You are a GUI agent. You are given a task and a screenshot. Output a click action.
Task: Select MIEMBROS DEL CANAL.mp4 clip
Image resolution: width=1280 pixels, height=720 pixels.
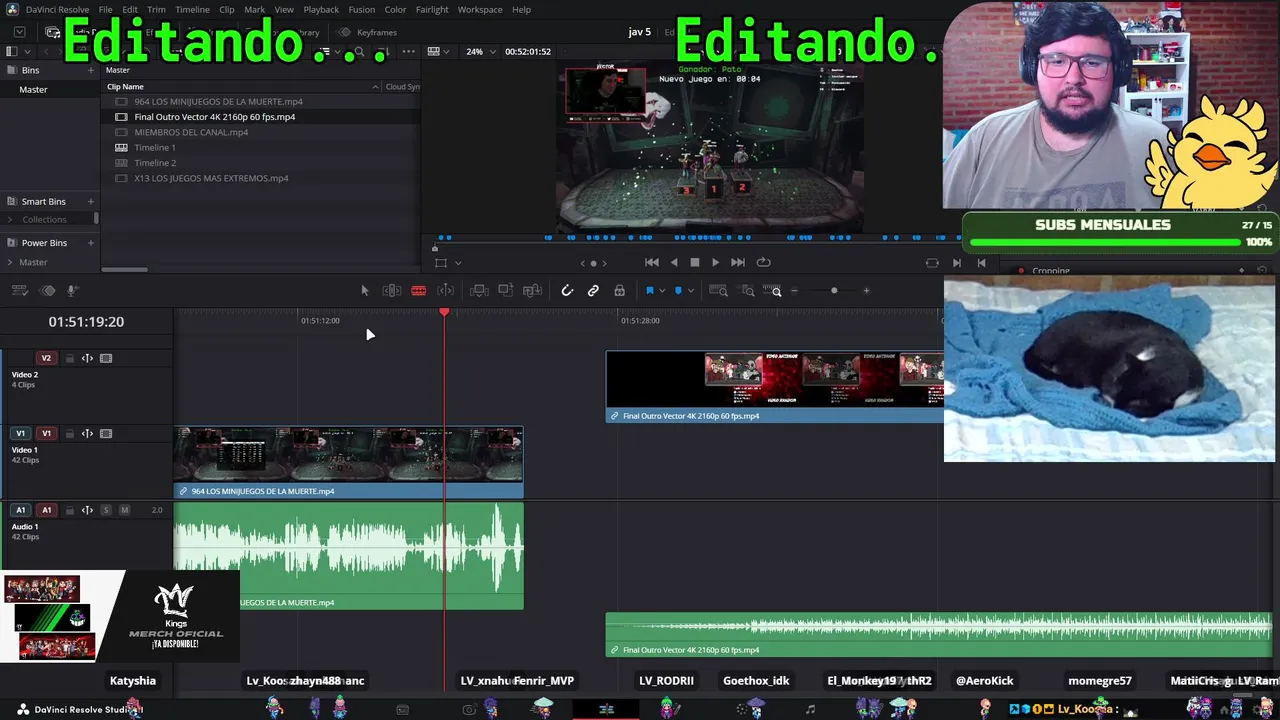[x=191, y=132]
